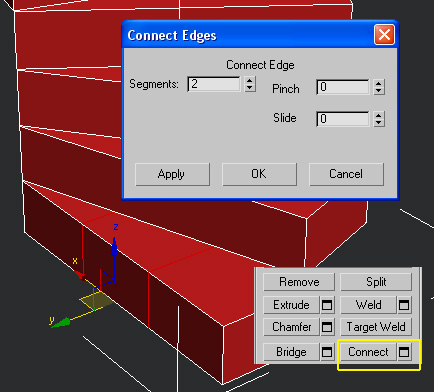Click the Apply button

click(172, 174)
